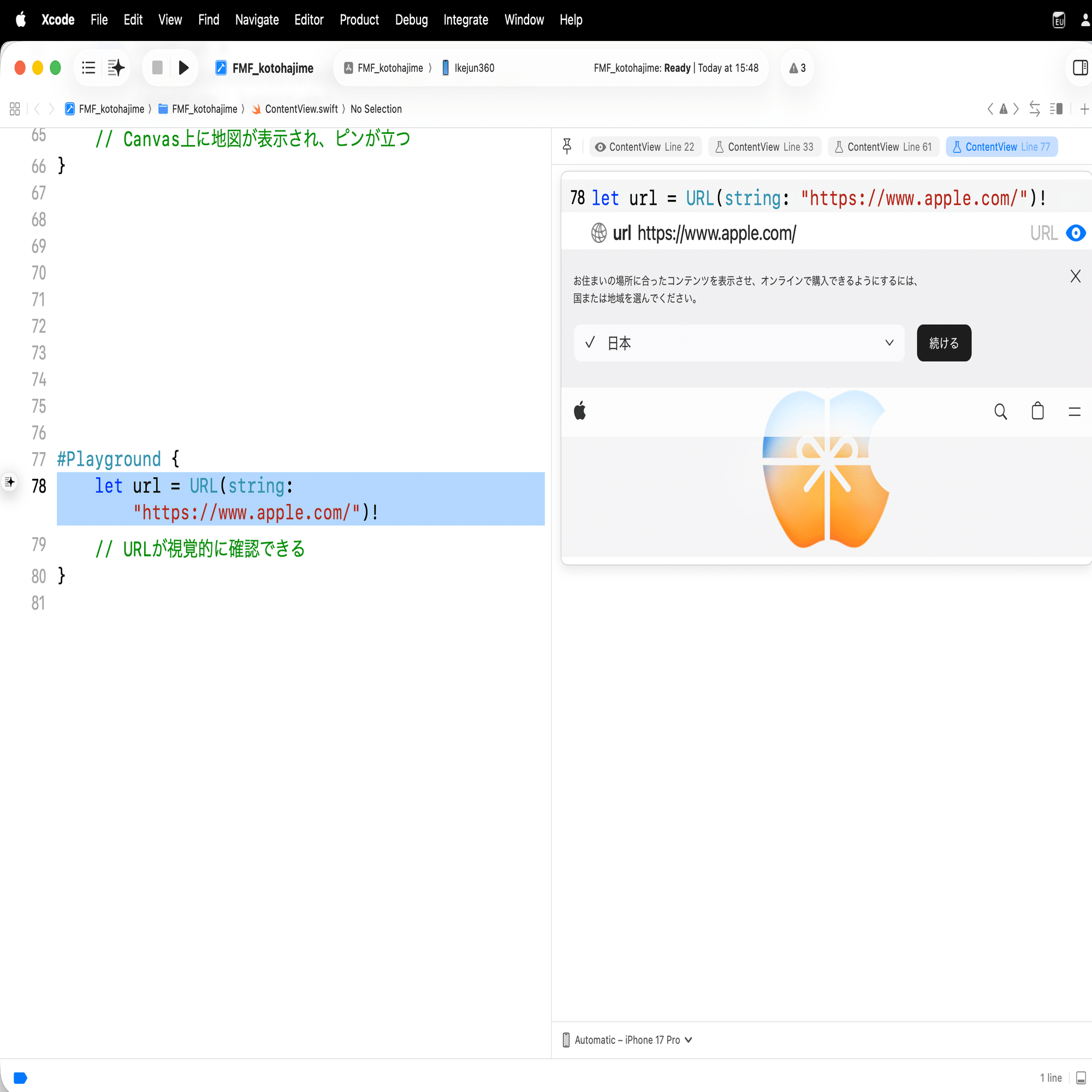This screenshot has width=1092, height=1092.
Task: Click the Stop button in the toolbar
Action: (157, 67)
